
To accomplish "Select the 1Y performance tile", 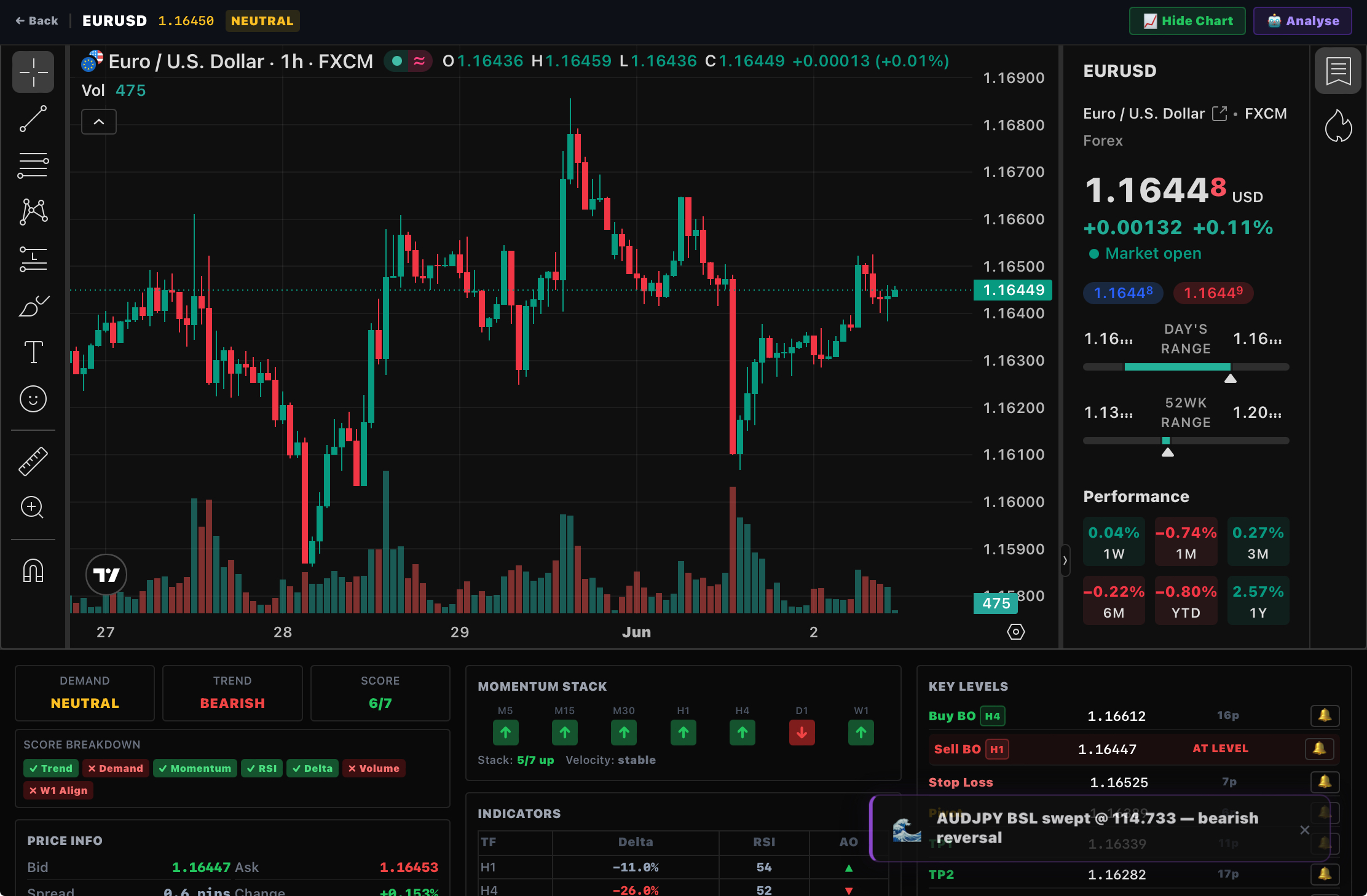I will 1258,600.
